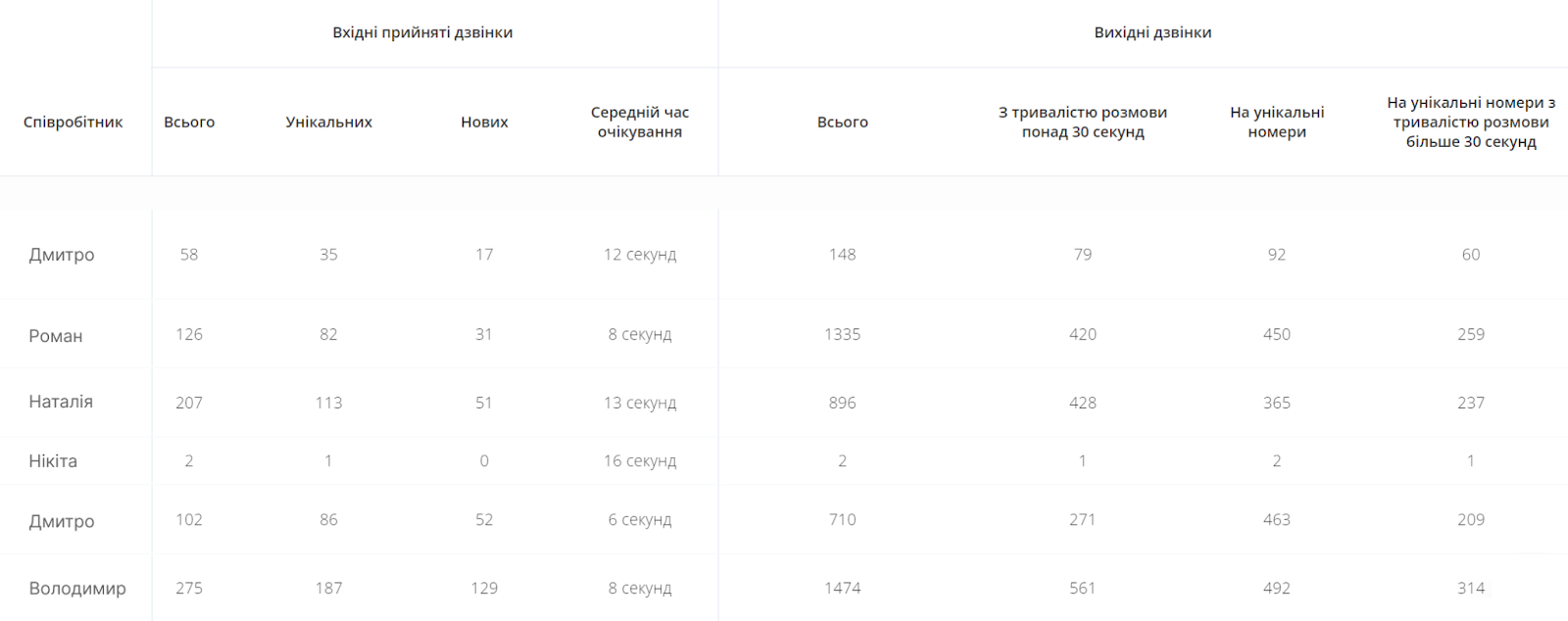
Task: Click Володимир's new calls value 129
Action: tap(484, 589)
